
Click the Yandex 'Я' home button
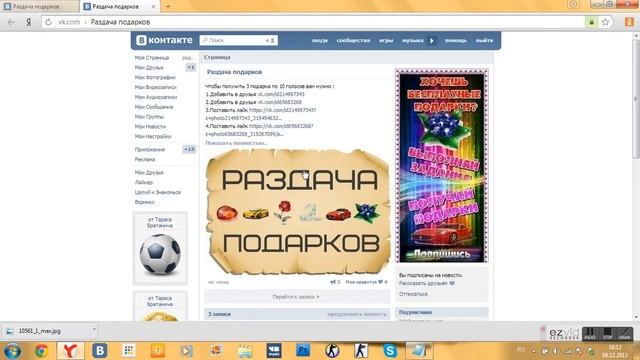click(29, 22)
